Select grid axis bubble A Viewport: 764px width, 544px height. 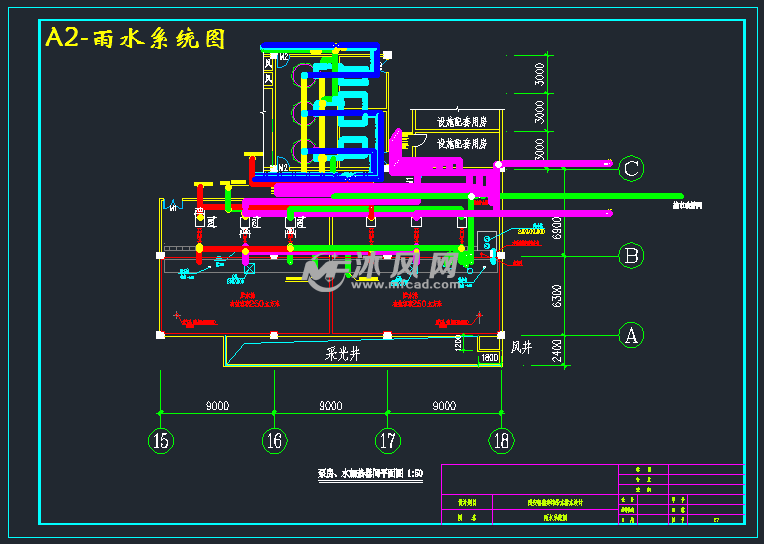coord(630,335)
